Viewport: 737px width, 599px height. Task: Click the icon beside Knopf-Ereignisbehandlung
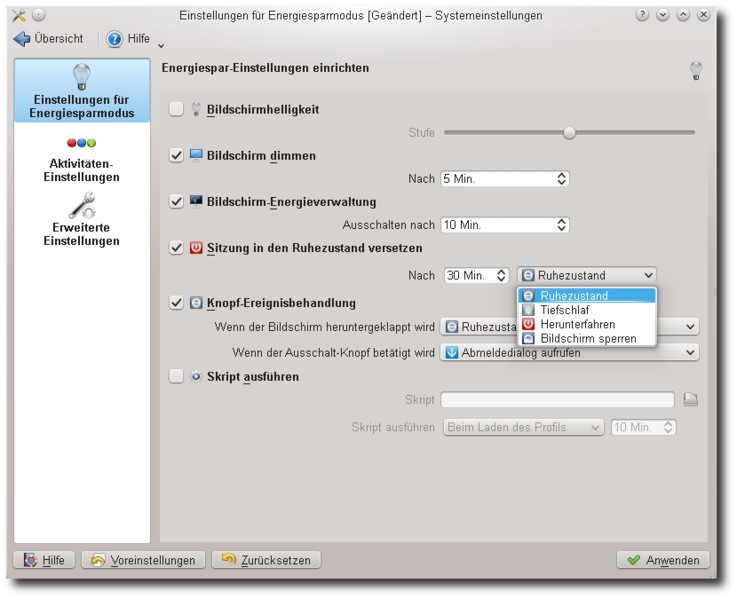(x=196, y=302)
